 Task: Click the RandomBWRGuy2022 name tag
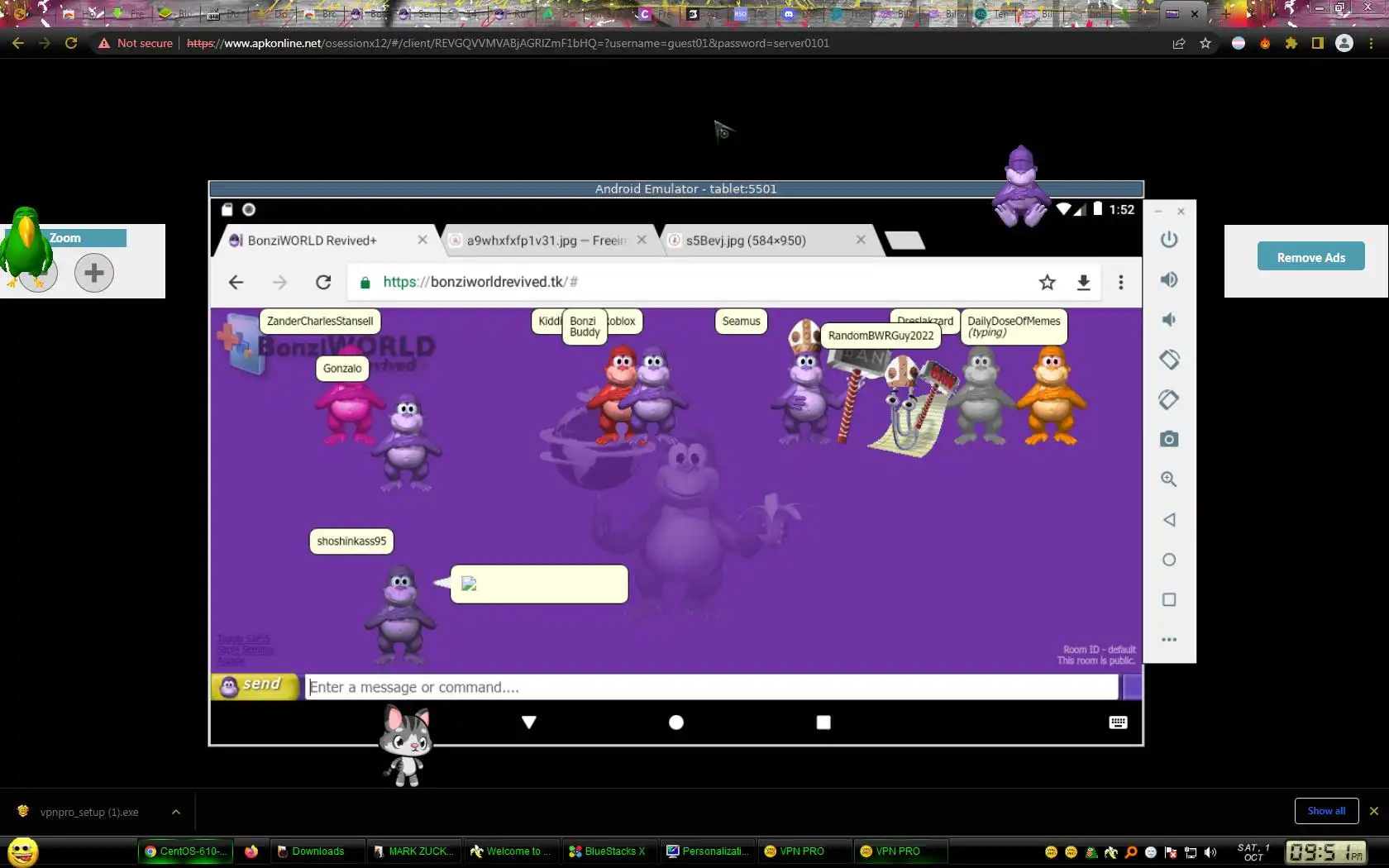(881, 336)
